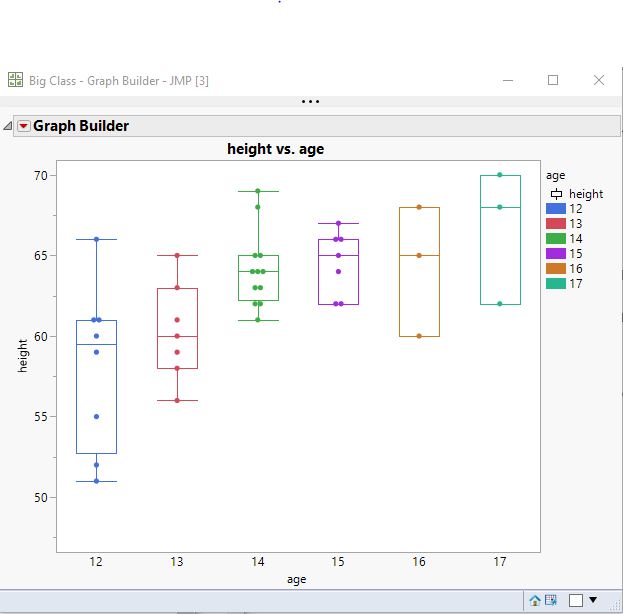The height and width of the screenshot is (614, 623).
Task: Click x-axis label 17
Action: (x=500, y=562)
